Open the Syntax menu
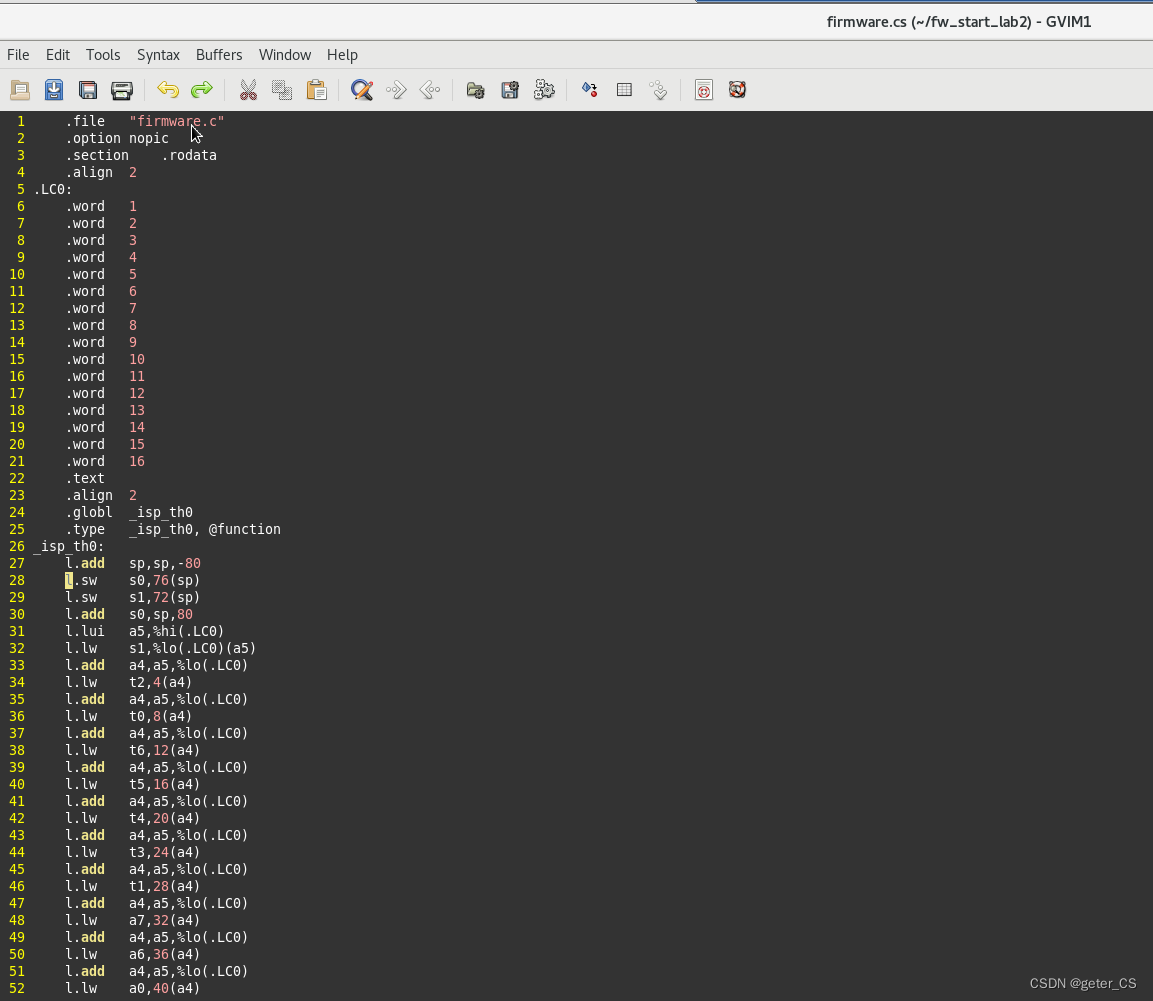 (x=158, y=55)
